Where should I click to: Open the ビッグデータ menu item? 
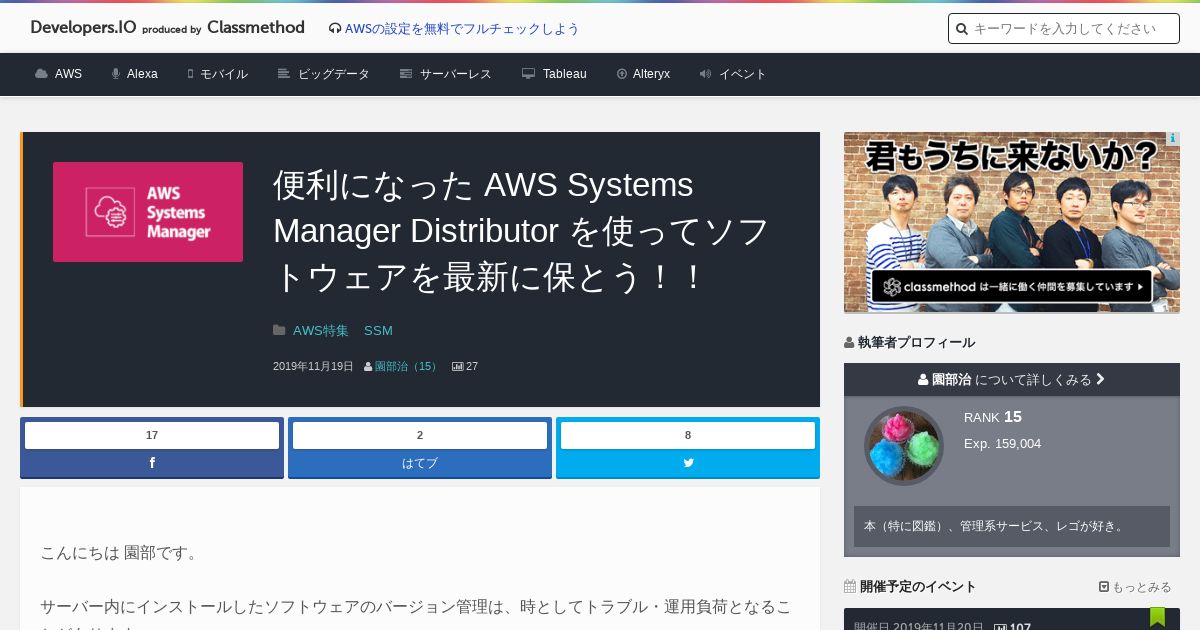tap(334, 74)
